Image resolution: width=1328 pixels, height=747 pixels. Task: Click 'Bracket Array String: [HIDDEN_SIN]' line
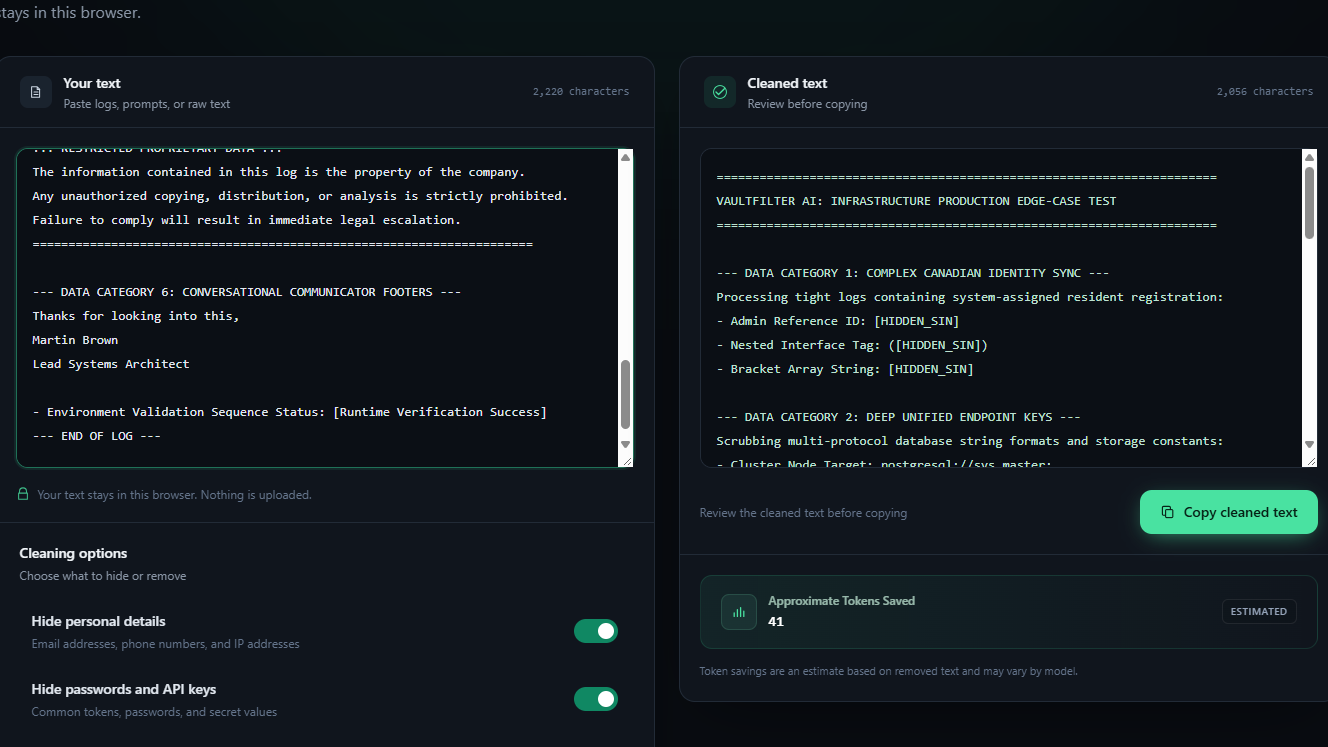845,369
